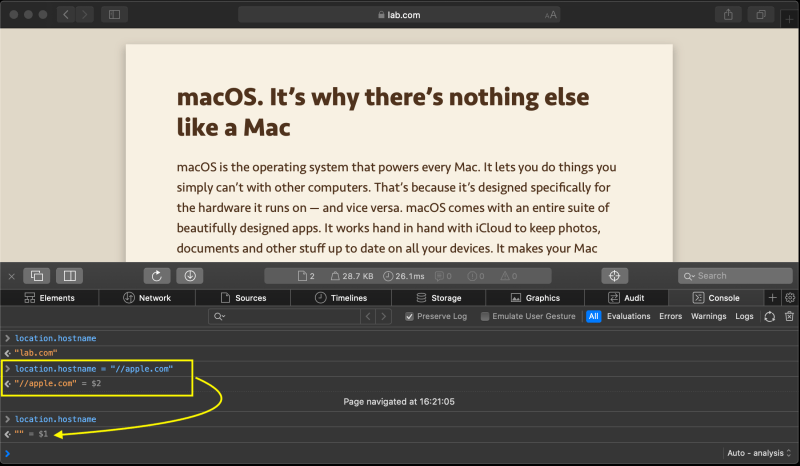Click the console log count icon
800x466 pixels.
click(443, 276)
